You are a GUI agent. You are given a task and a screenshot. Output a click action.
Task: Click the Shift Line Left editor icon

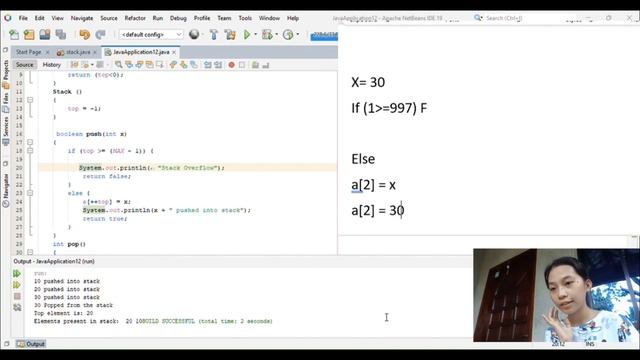[x=208, y=65]
